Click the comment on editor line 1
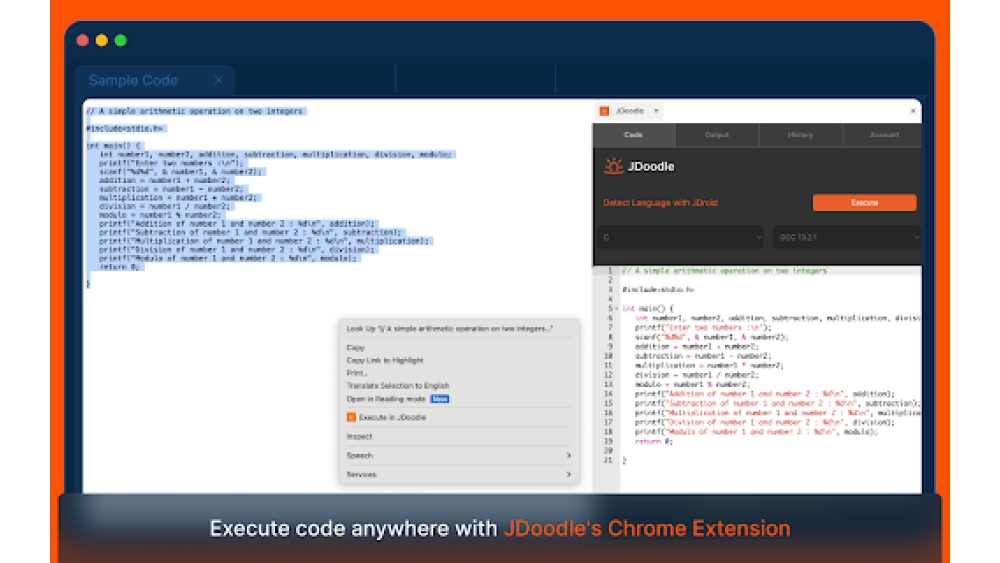The image size is (1000, 563). point(724,271)
